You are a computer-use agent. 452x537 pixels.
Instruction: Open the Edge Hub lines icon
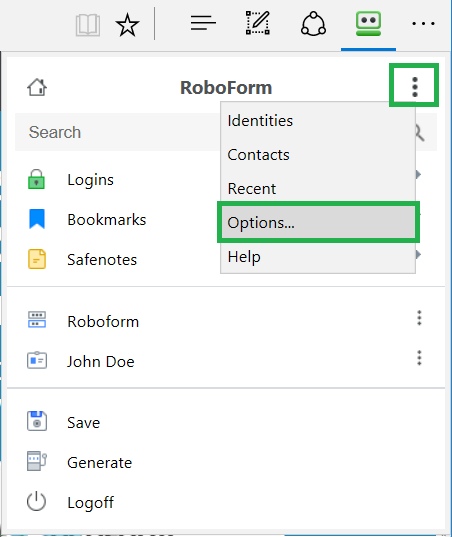pyautogui.click(x=203, y=23)
